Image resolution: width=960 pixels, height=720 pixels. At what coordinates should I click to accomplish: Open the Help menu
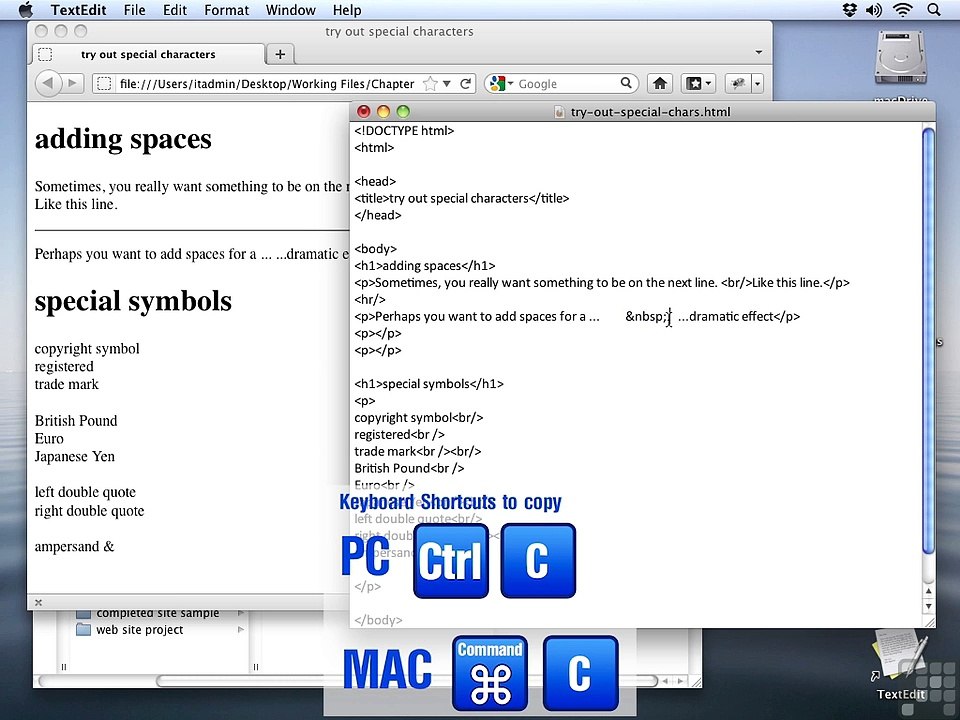(347, 10)
